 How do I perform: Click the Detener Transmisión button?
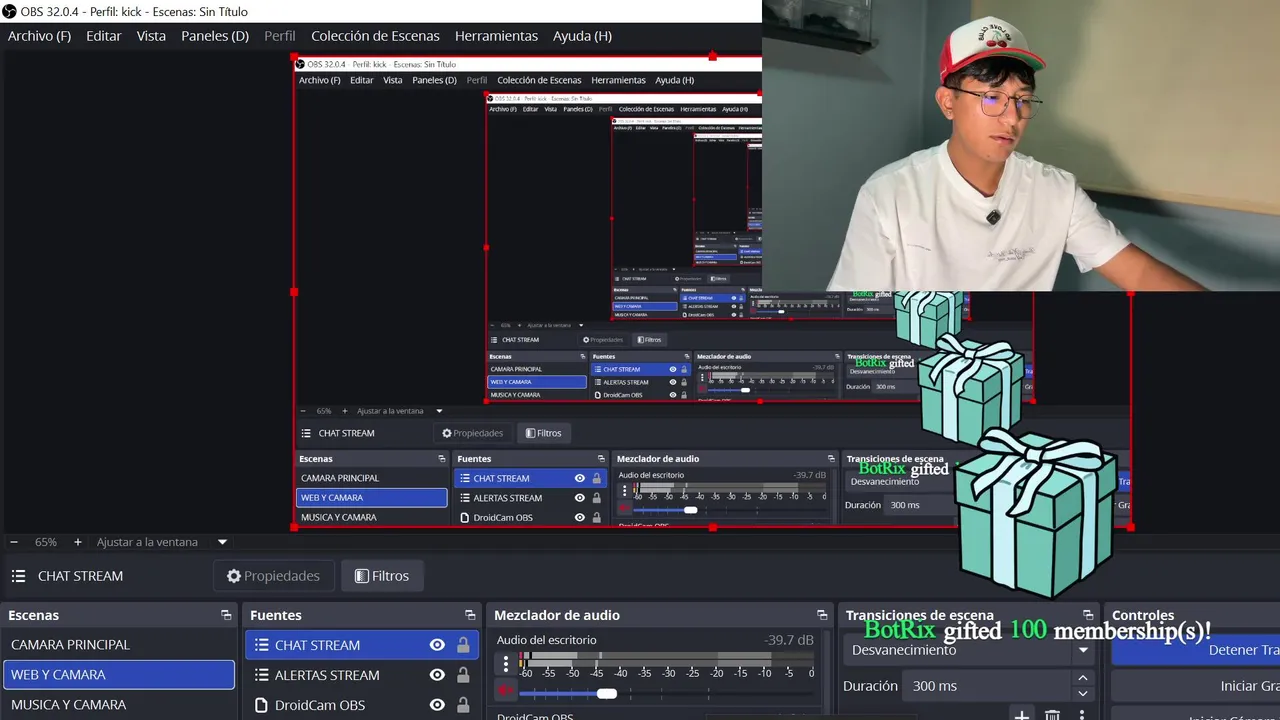point(1196,650)
